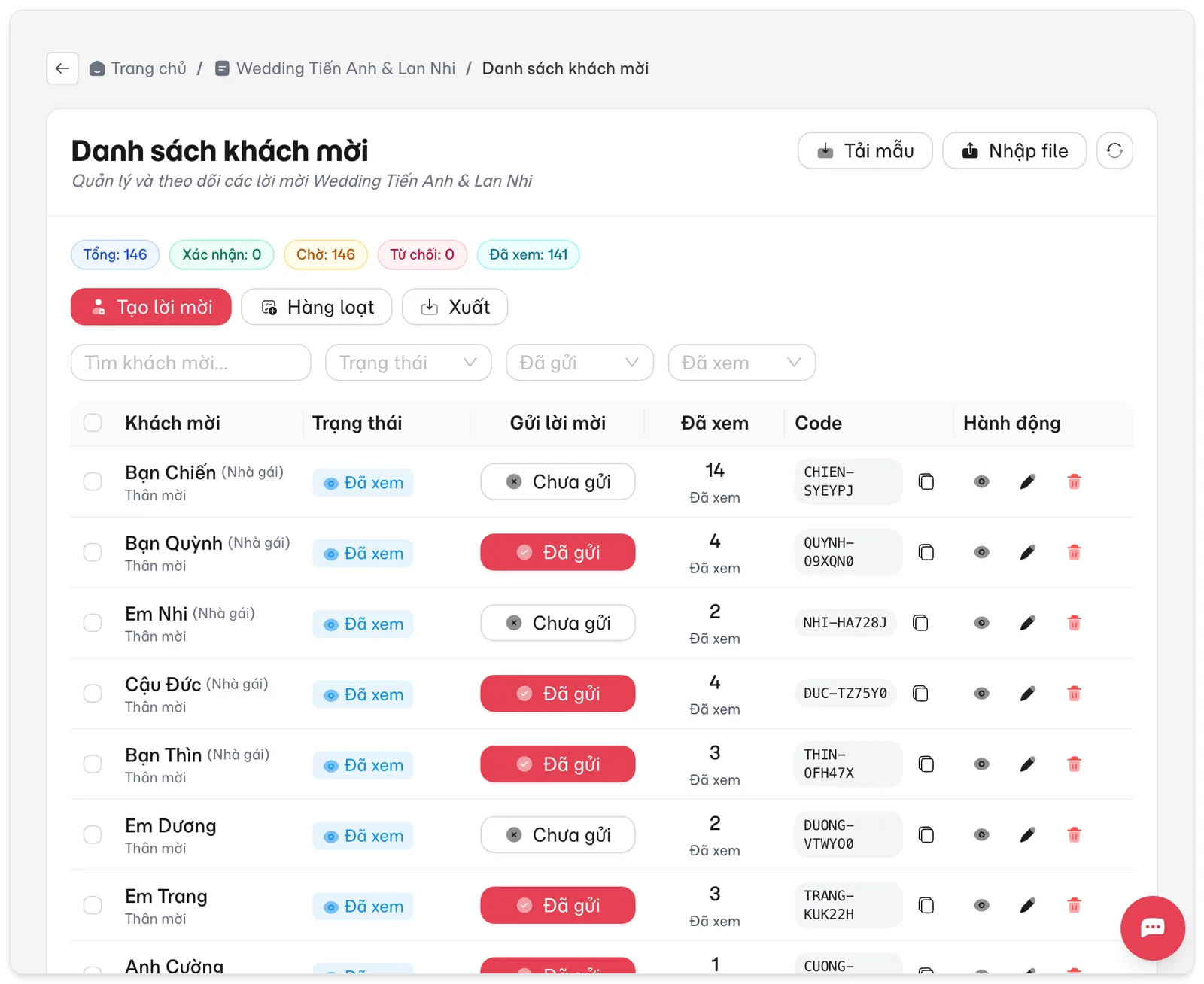The image size is (1204, 984).
Task: Copy the CHIEN-SYEYPJ code
Action: click(926, 481)
